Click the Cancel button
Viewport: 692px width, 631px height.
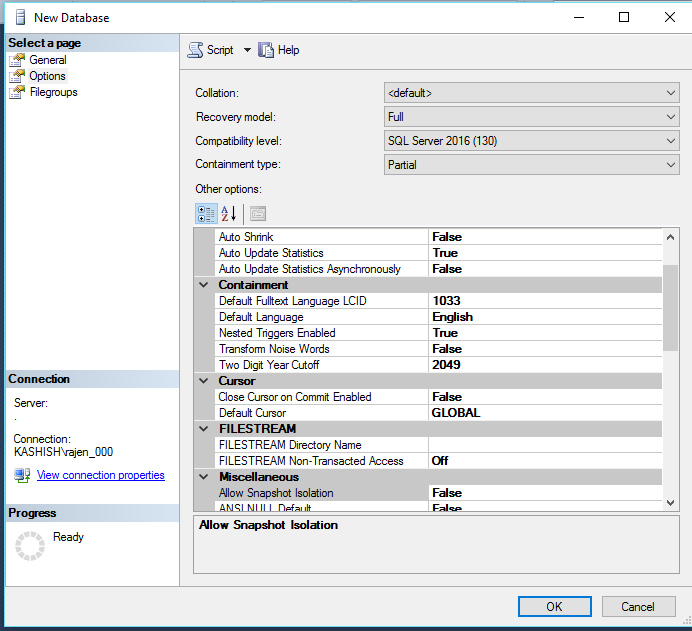click(x=637, y=606)
